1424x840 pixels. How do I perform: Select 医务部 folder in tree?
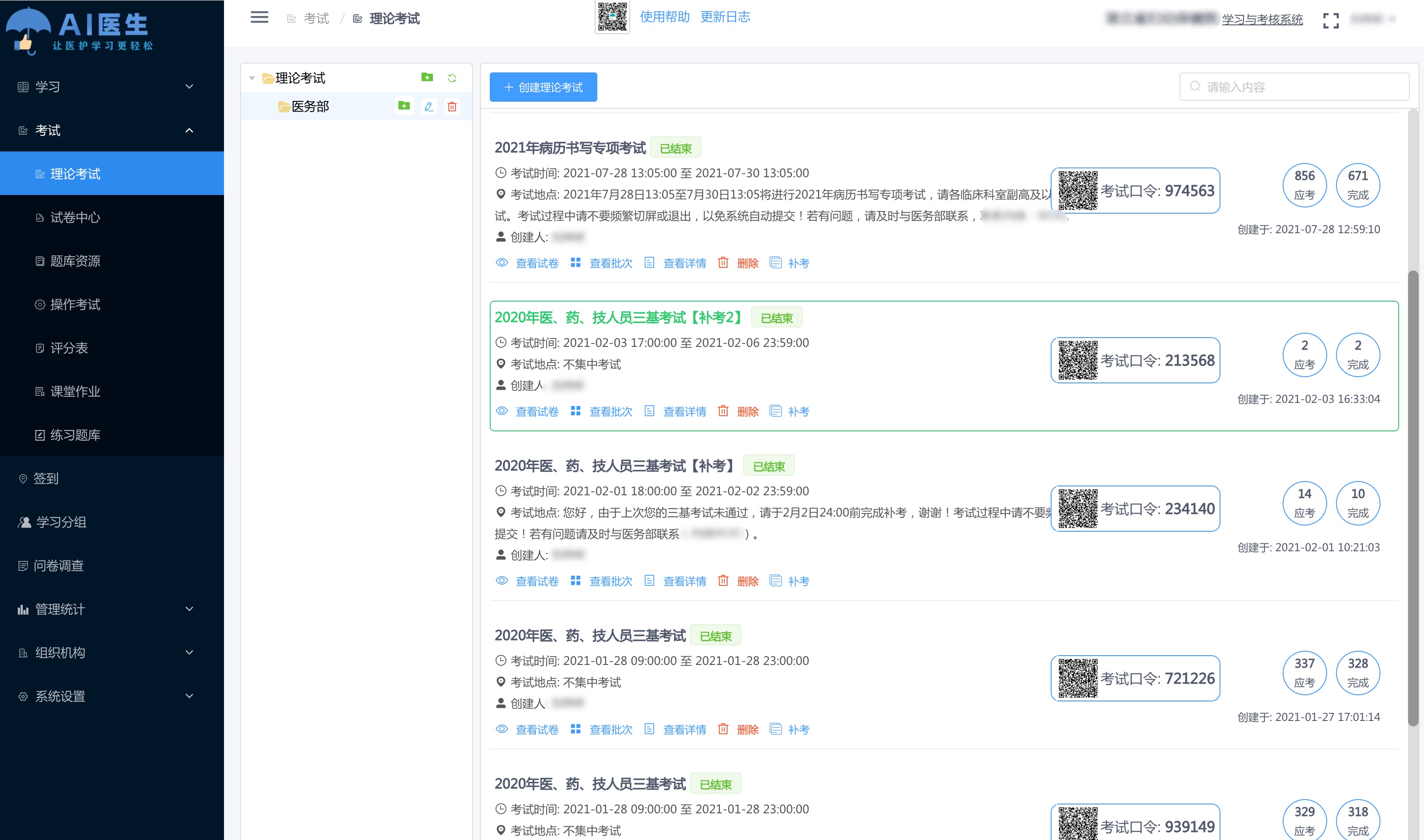pos(310,107)
